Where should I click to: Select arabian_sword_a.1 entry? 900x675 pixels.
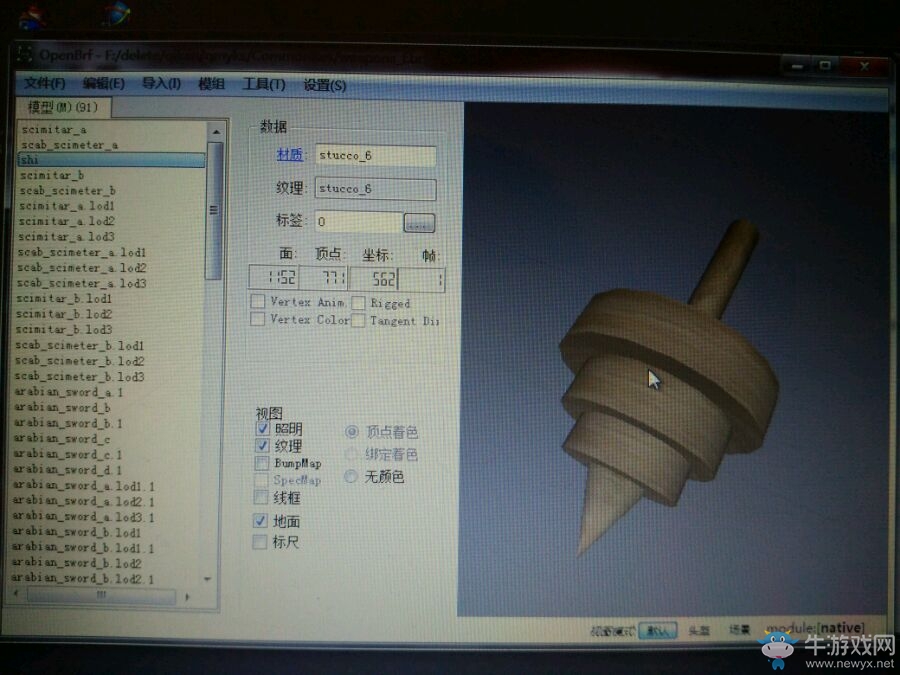(x=68, y=392)
